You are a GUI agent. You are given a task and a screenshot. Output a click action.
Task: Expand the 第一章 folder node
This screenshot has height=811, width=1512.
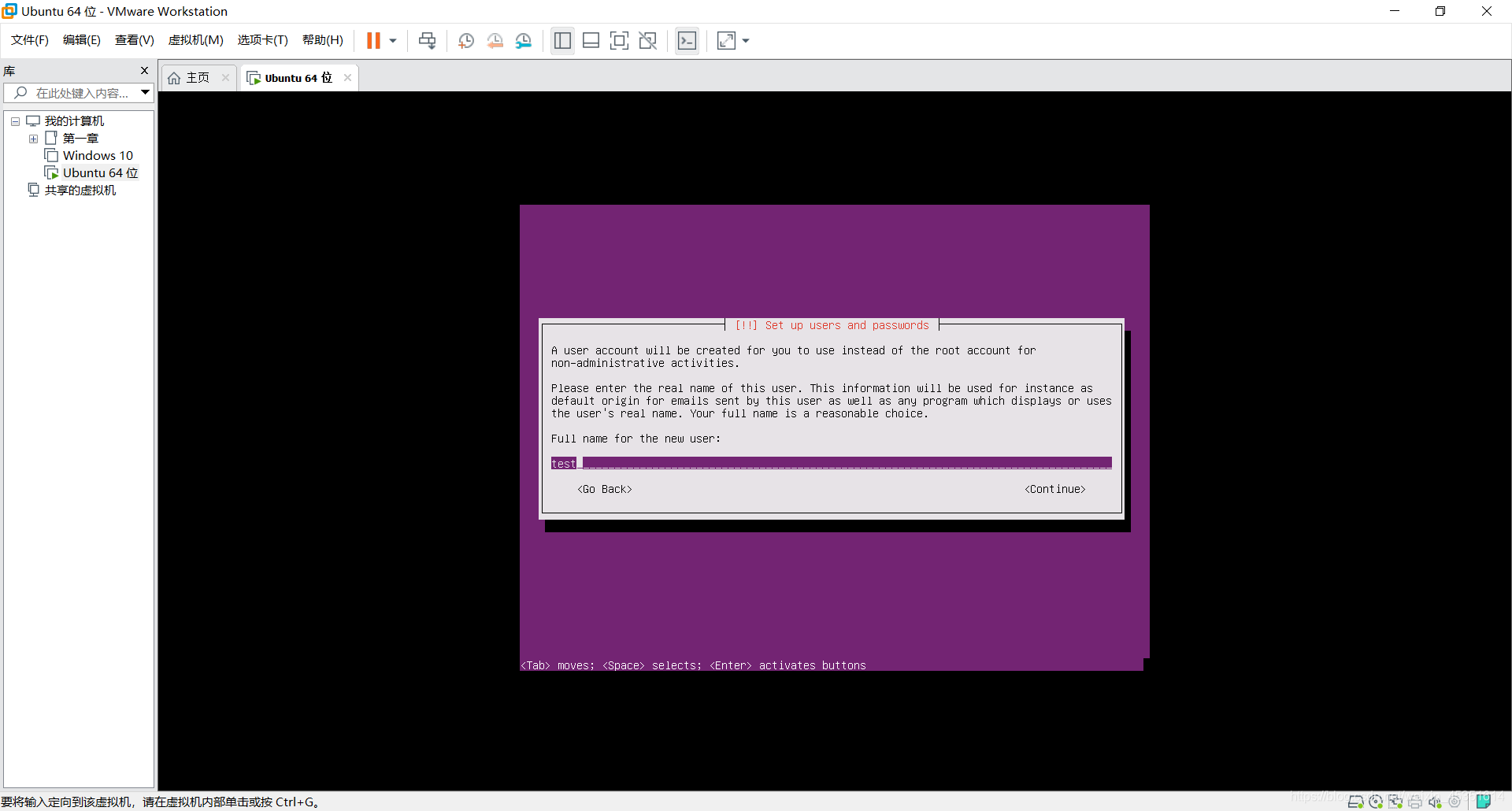tap(33, 139)
